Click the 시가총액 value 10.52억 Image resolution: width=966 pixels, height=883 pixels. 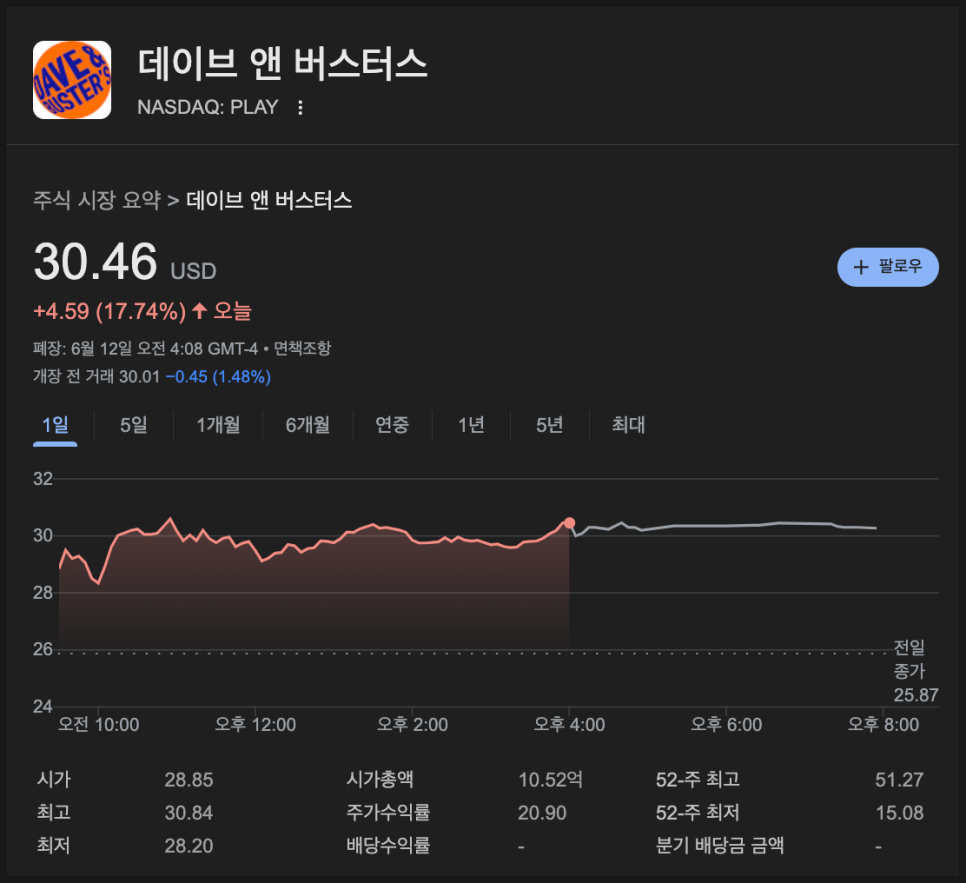[550, 780]
